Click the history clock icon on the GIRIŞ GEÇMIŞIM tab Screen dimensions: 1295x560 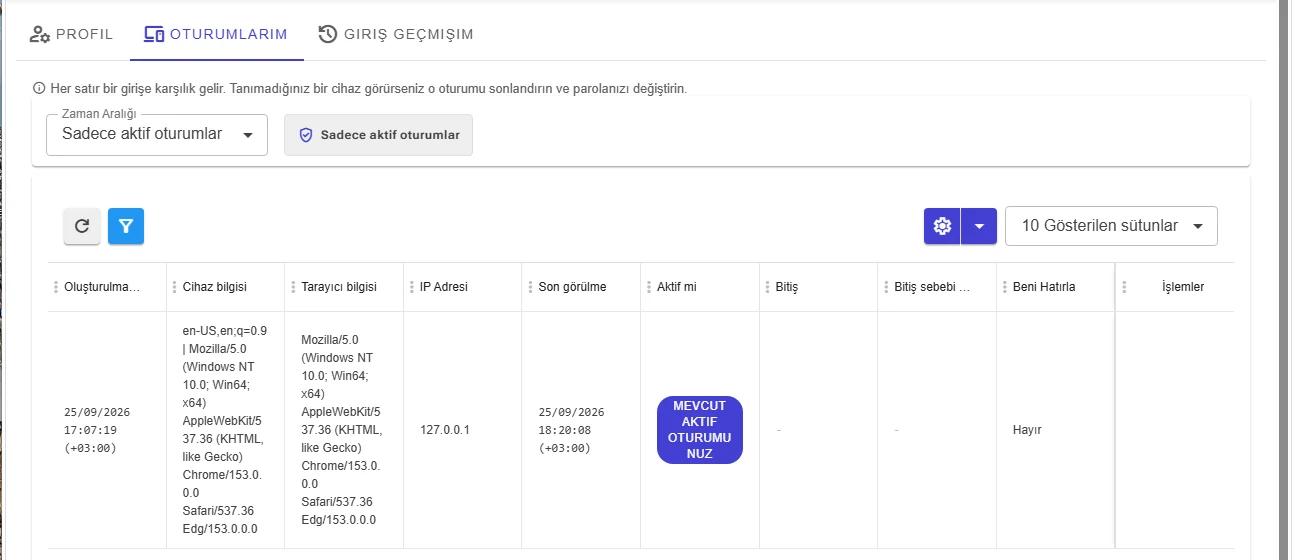[327, 34]
